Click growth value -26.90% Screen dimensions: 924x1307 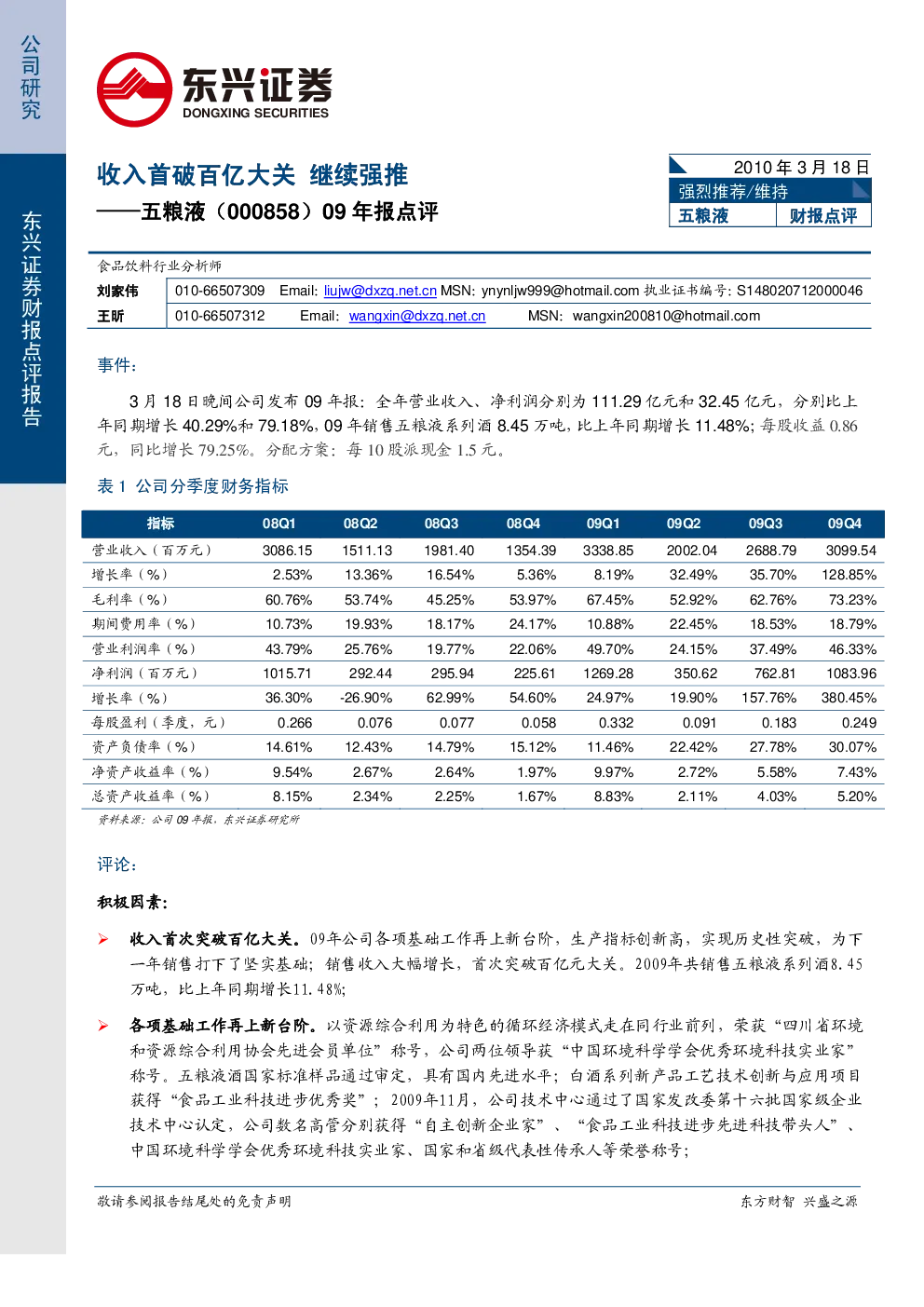366,698
